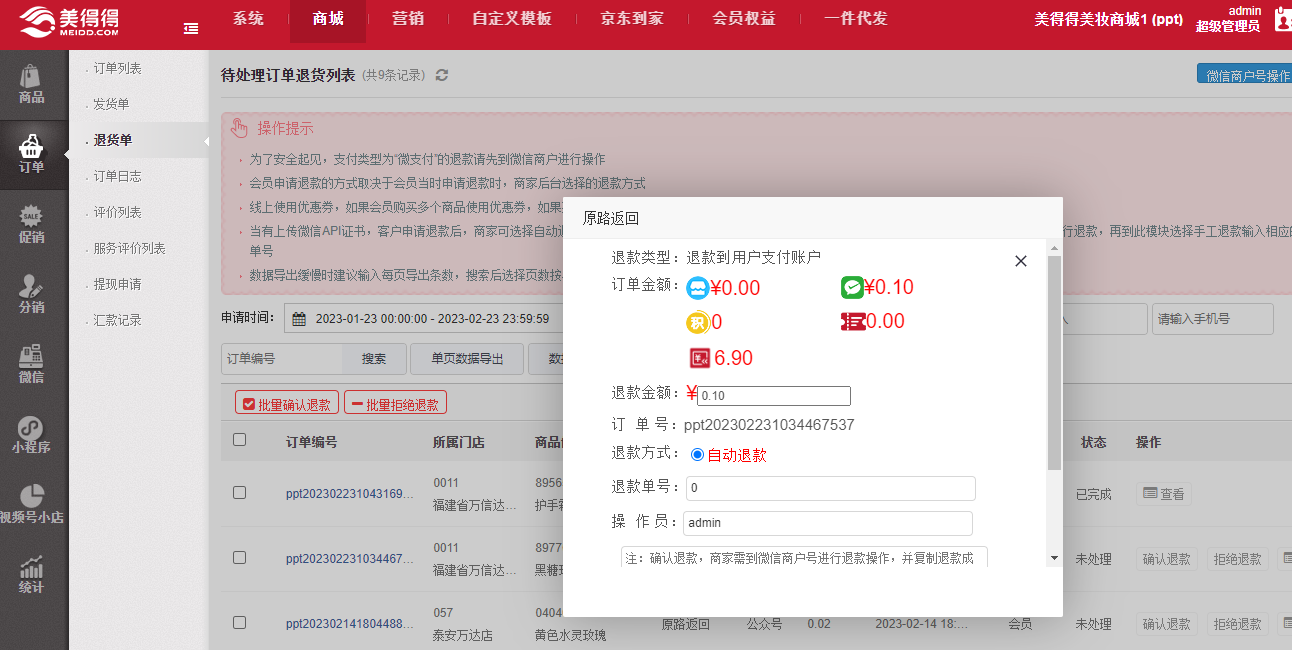Image resolution: width=1292 pixels, height=650 pixels.
Task: Go to 提现申请 in the submenu
Action: 118,284
